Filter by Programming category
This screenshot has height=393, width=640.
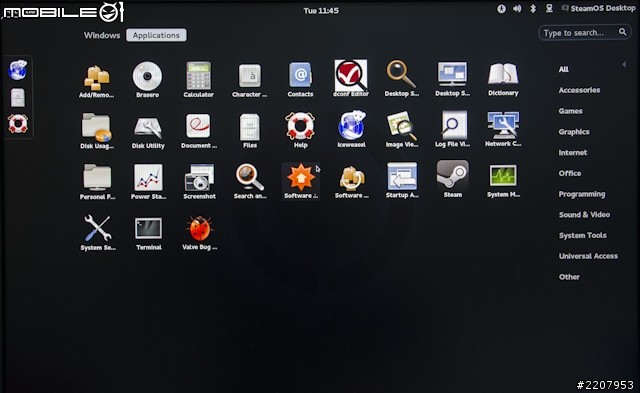(x=582, y=194)
